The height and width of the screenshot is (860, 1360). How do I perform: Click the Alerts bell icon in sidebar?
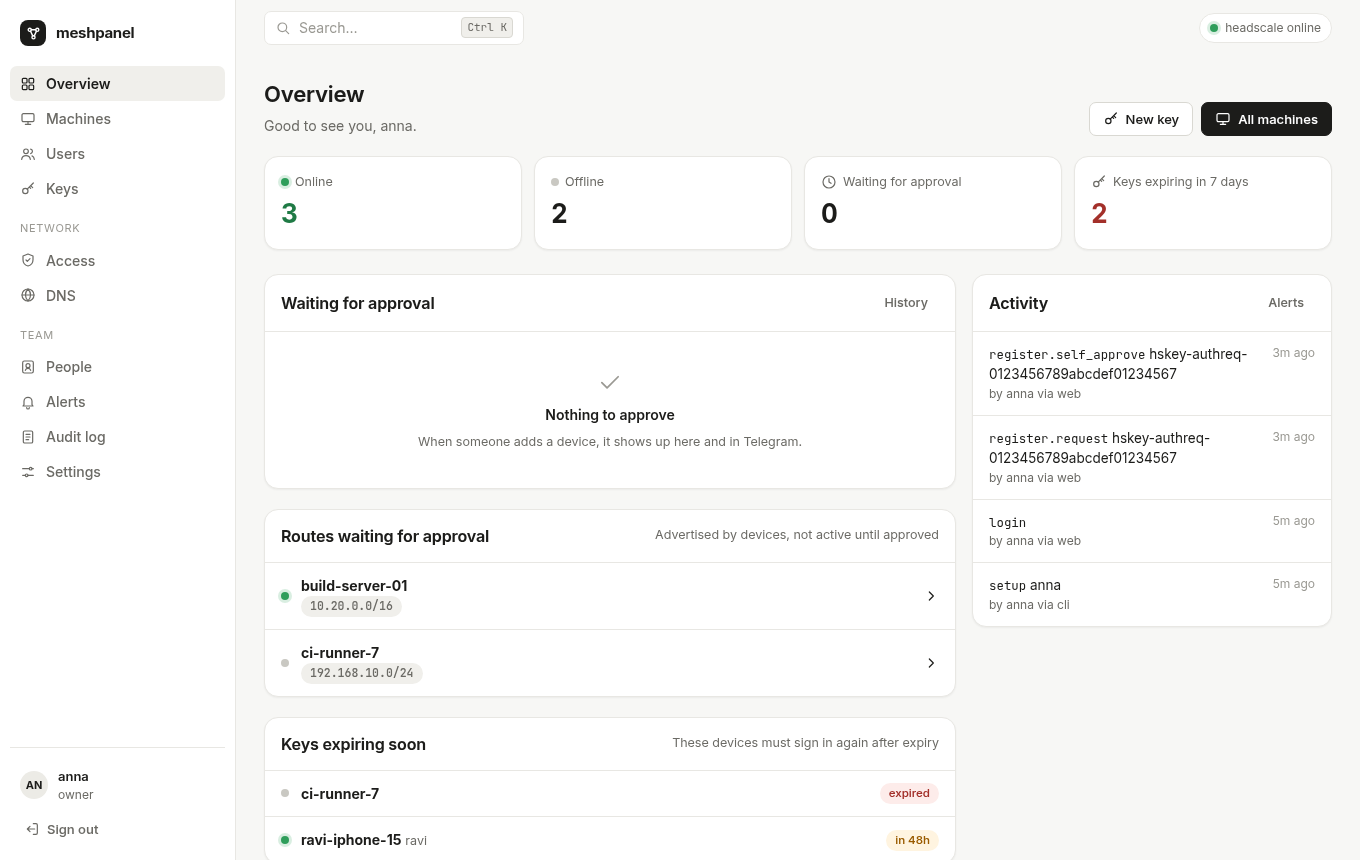(x=28, y=402)
